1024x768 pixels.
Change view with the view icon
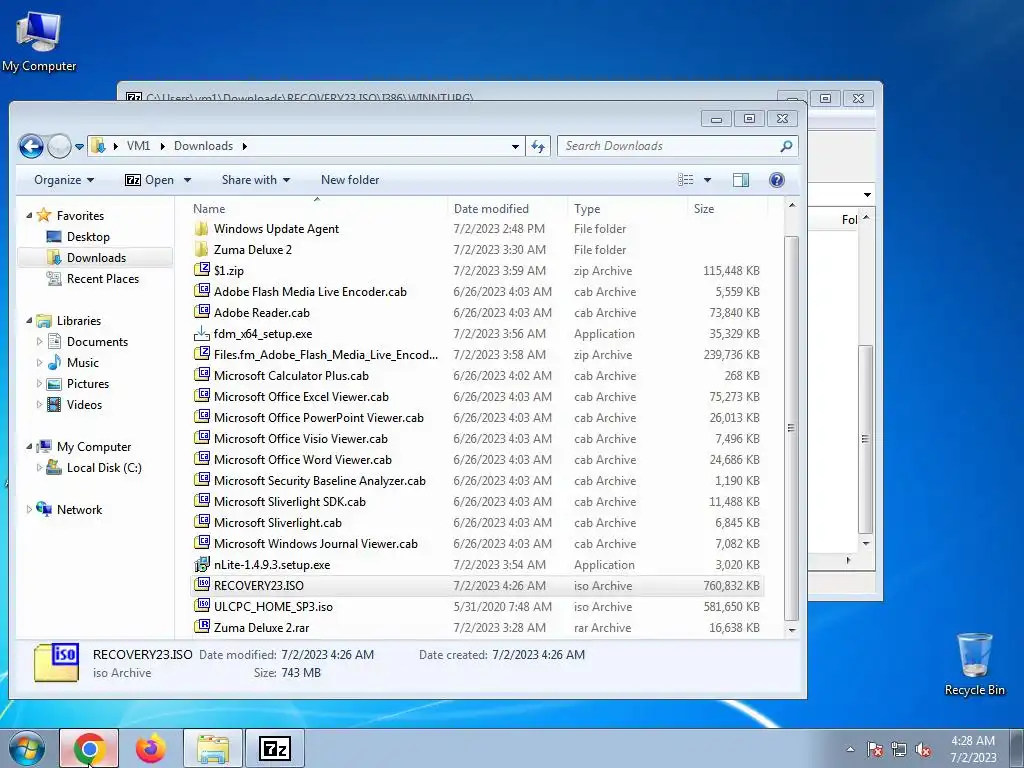[685, 180]
